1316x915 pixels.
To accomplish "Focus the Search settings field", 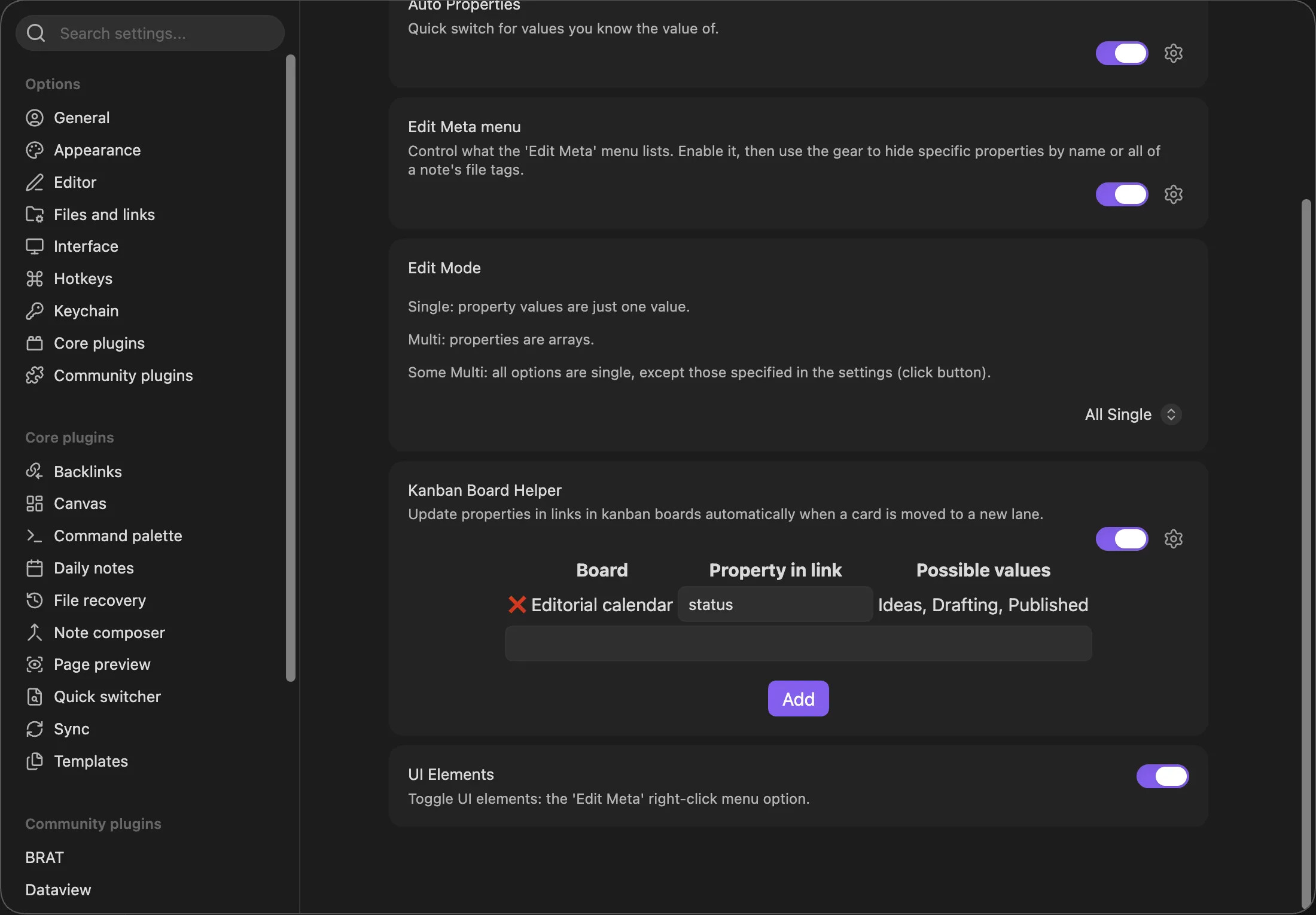I will point(150,33).
